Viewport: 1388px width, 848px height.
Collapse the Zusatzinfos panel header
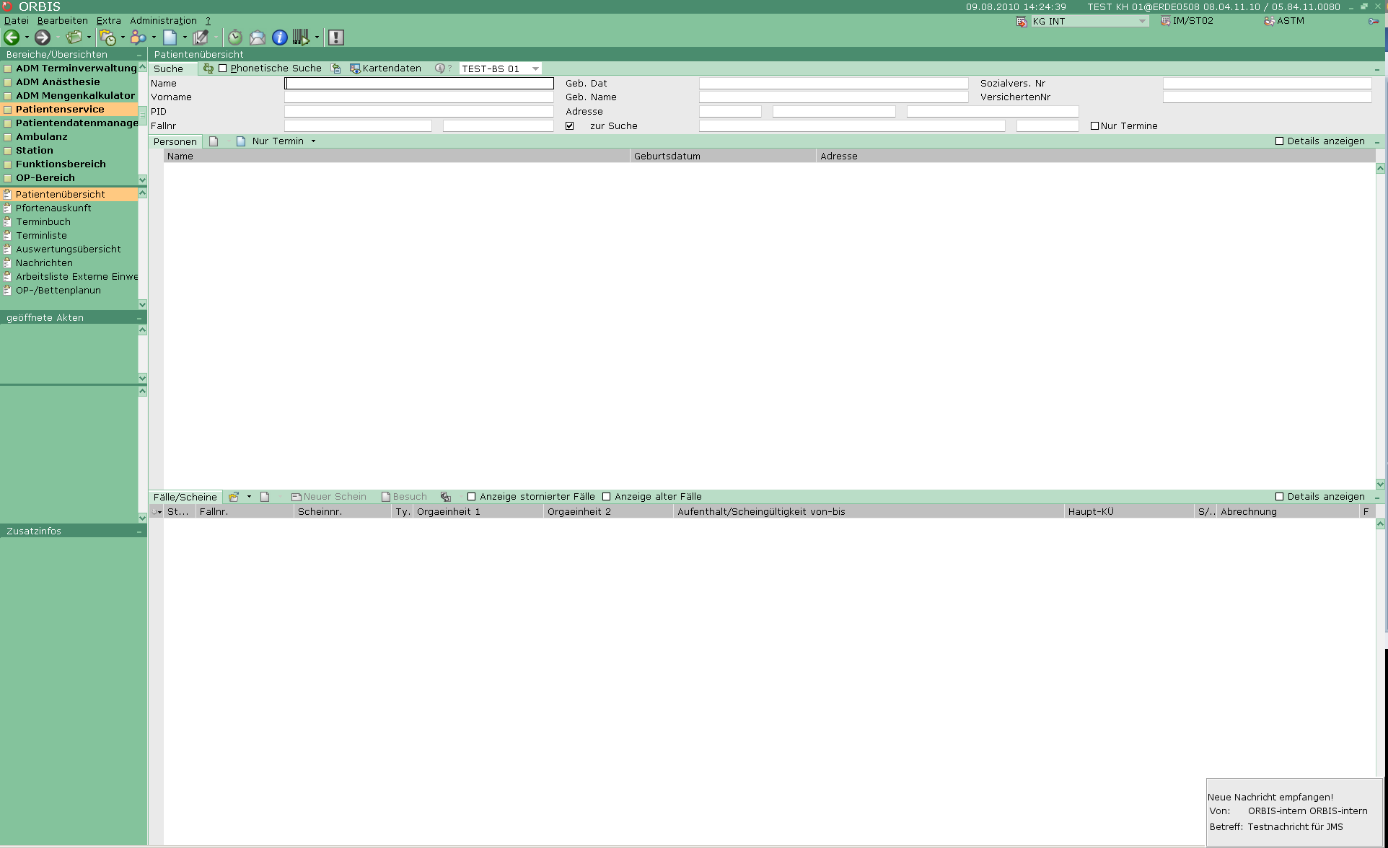140,531
